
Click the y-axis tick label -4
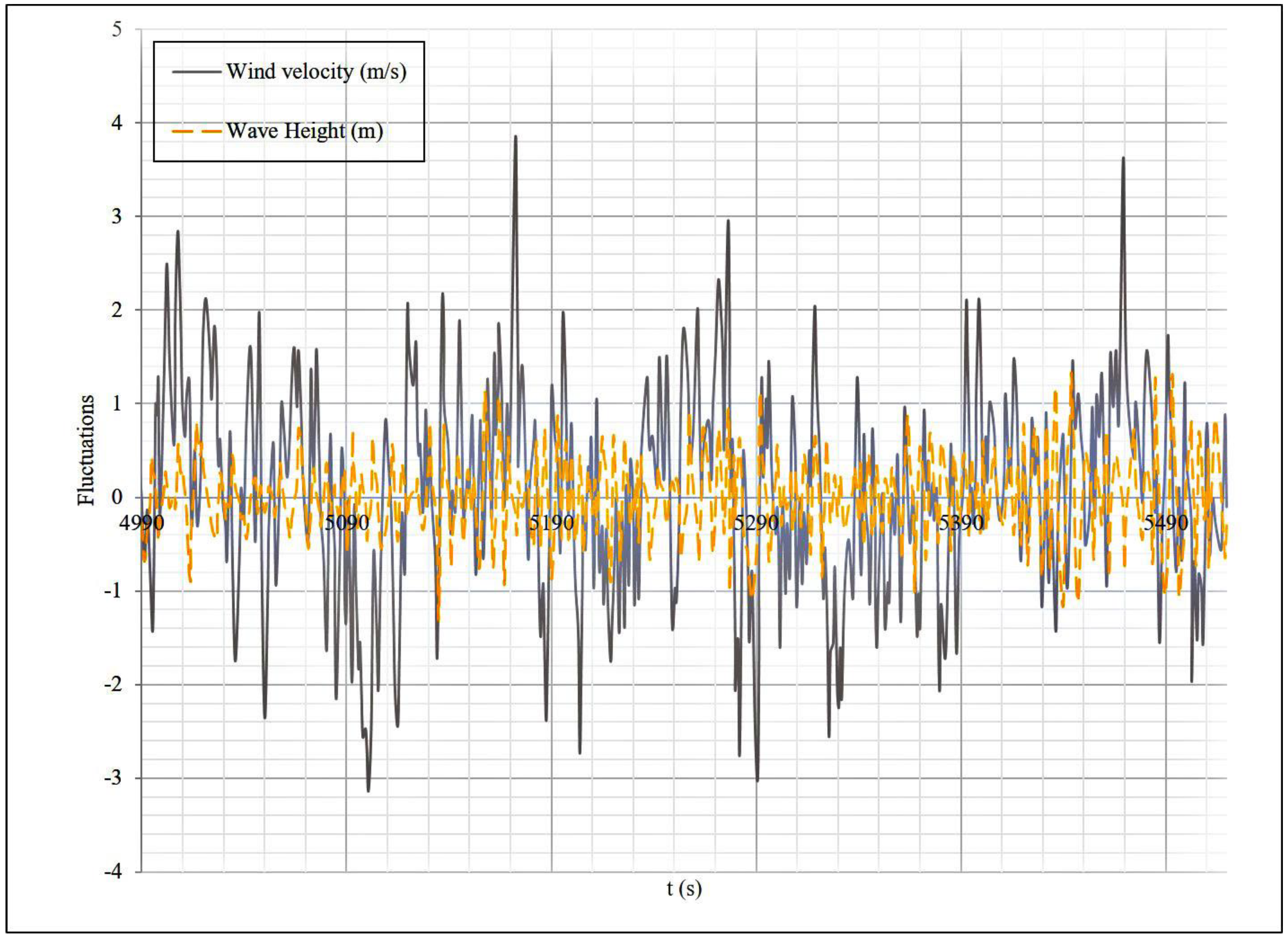click(113, 872)
